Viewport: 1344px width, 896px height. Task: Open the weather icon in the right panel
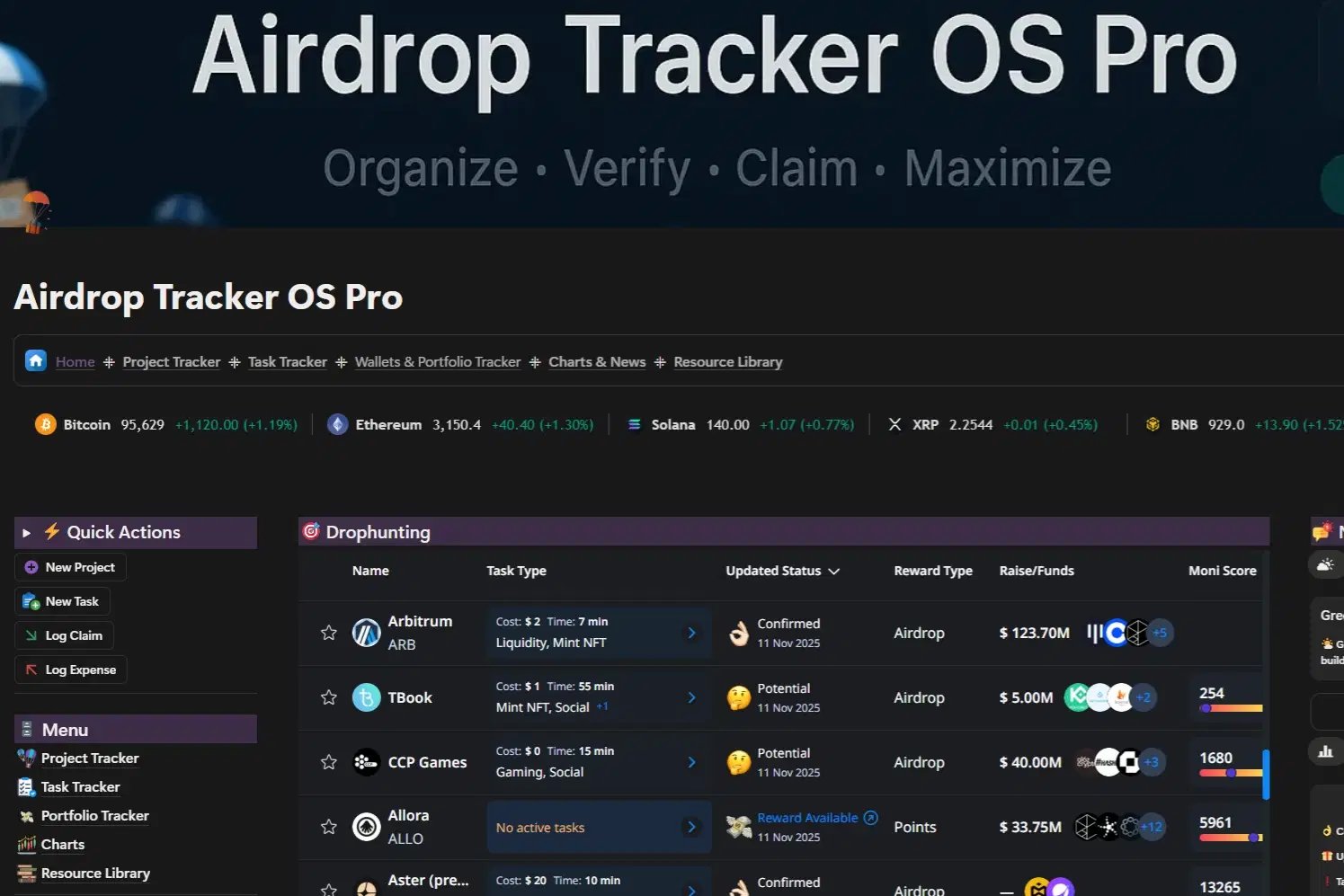[1325, 564]
